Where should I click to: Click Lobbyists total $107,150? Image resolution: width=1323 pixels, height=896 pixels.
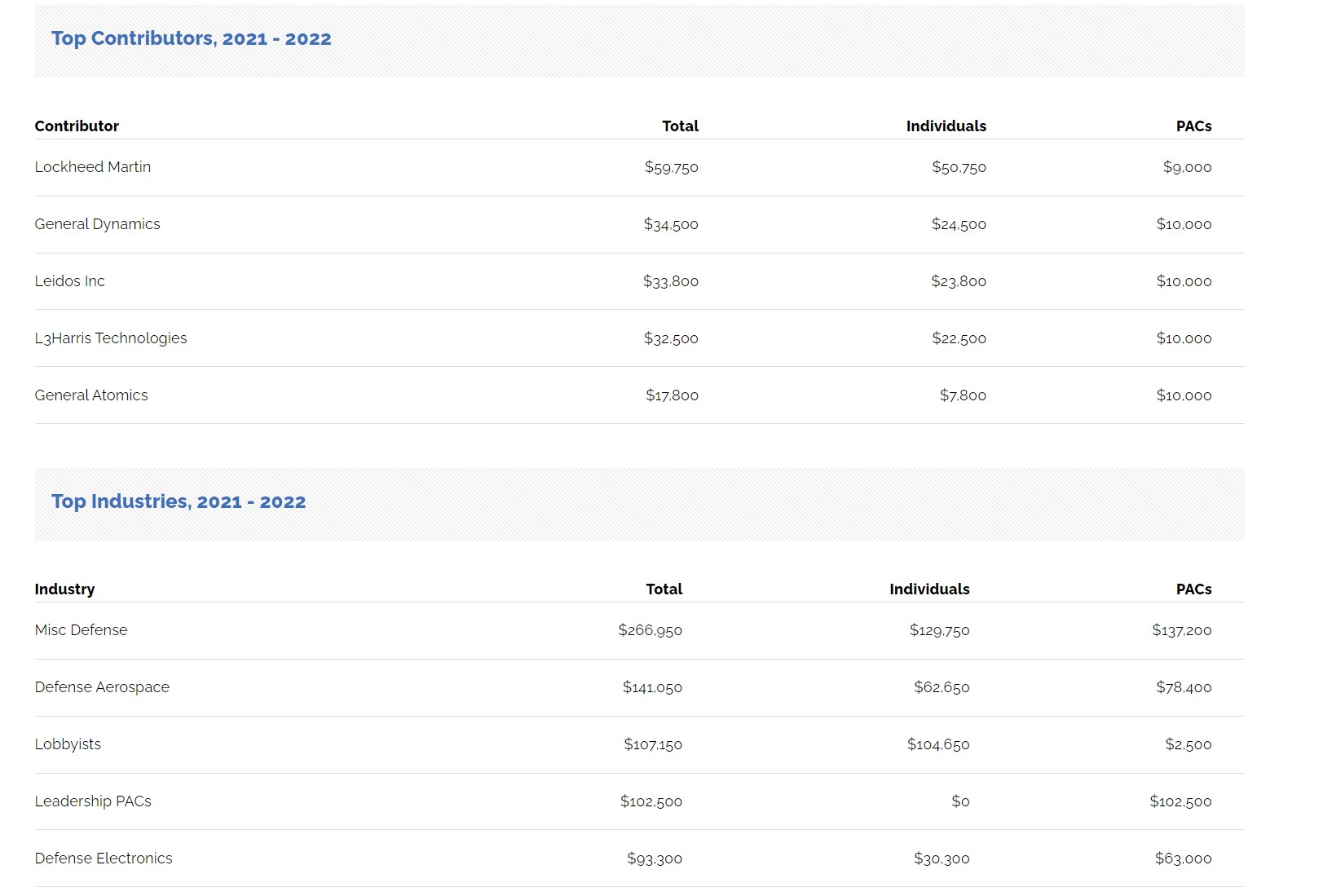653,744
